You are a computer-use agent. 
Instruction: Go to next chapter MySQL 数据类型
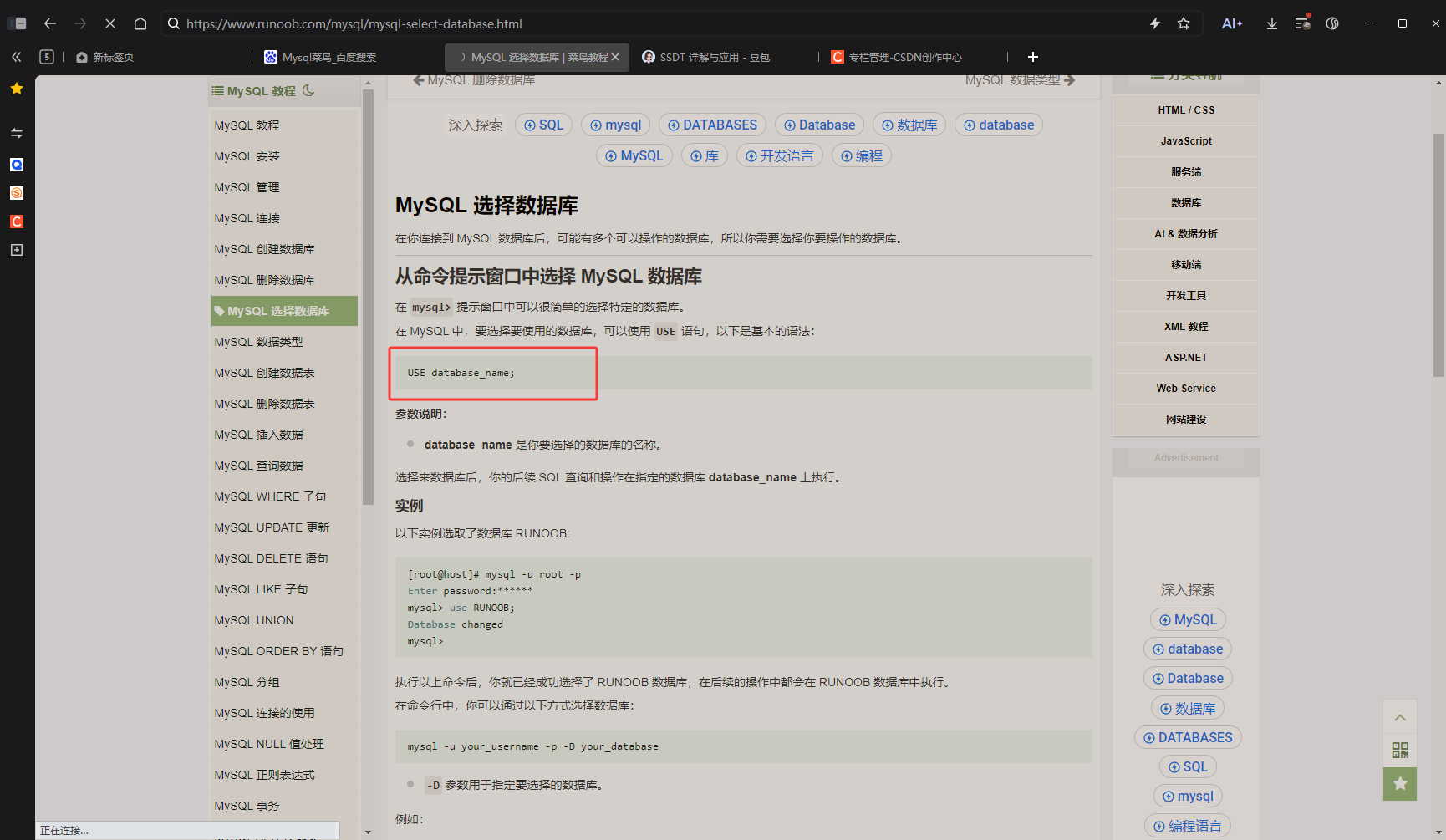(1020, 80)
